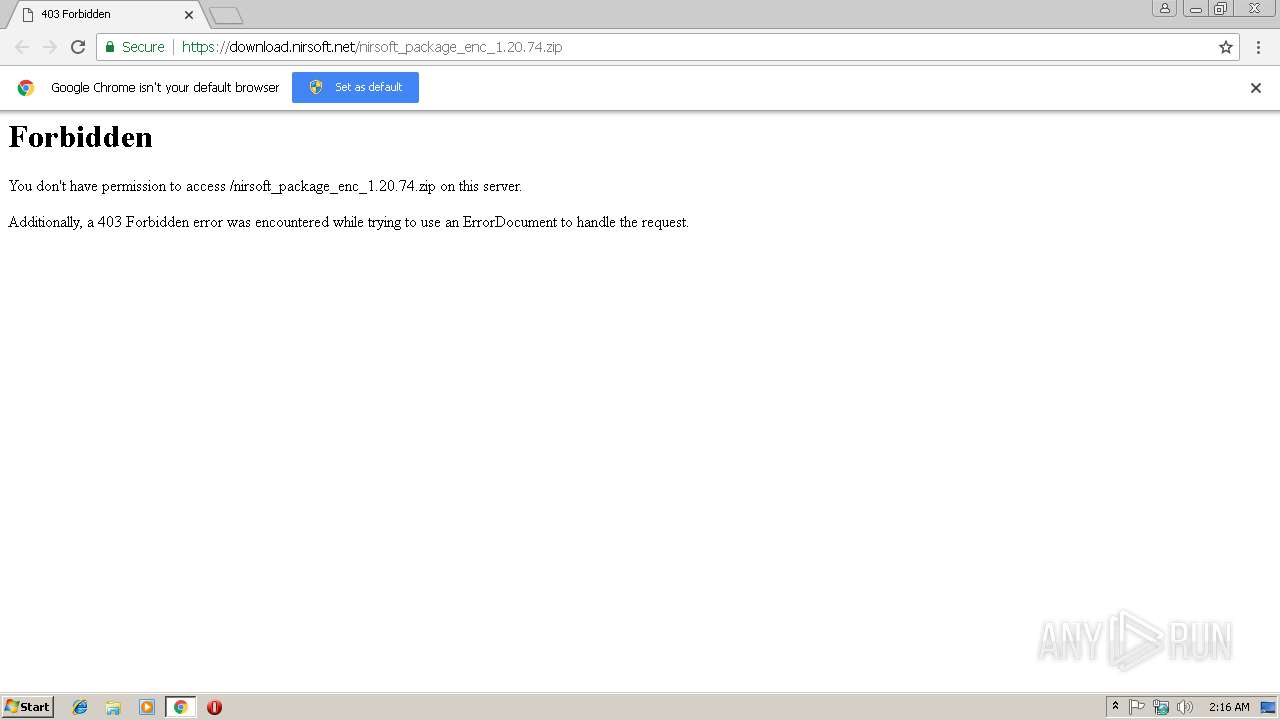Click Set as default button
Screen dimensions: 1280x720
[355, 87]
